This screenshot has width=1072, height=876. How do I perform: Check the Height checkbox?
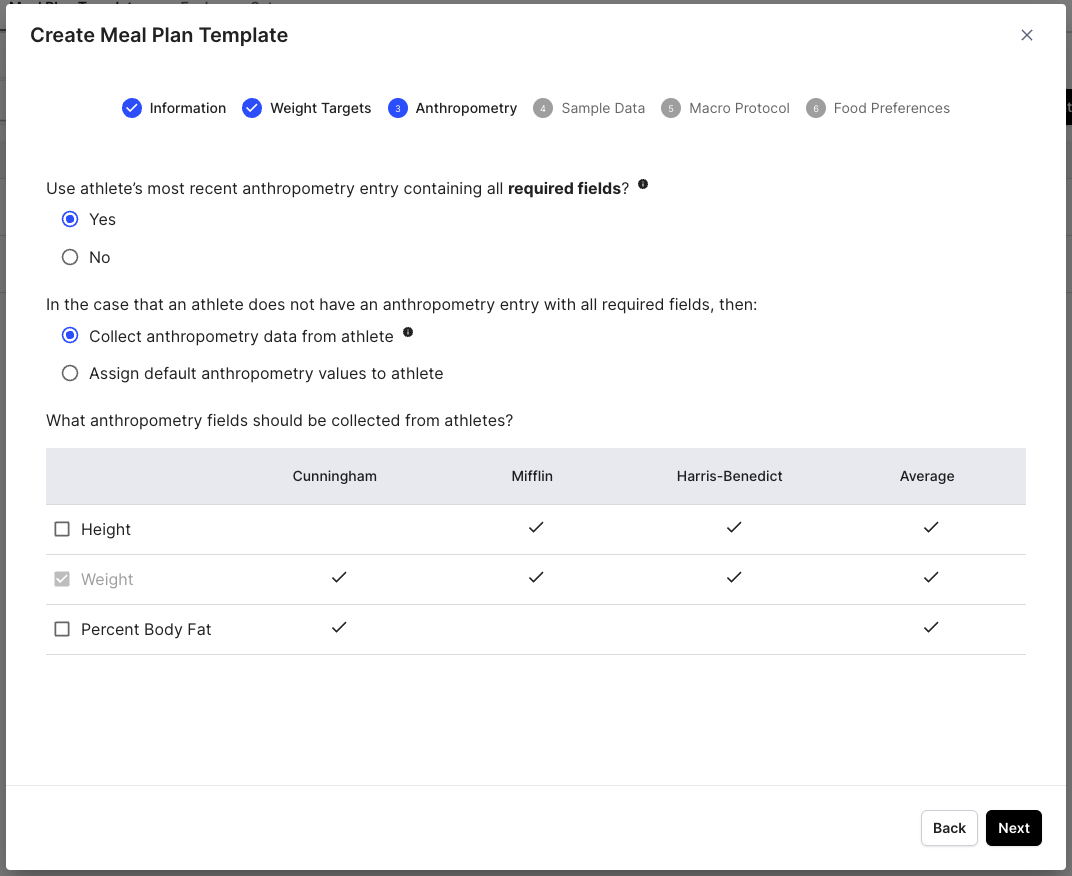coord(62,529)
